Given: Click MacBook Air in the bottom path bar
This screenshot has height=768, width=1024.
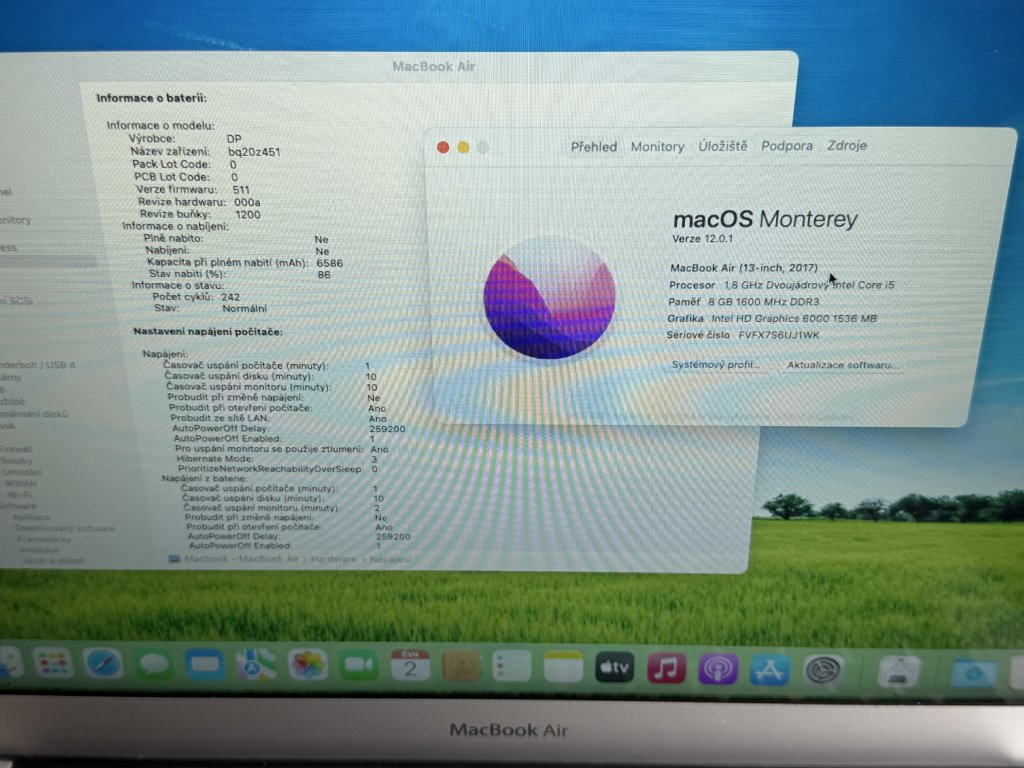Looking at the screenshot, I should (268, 559).
